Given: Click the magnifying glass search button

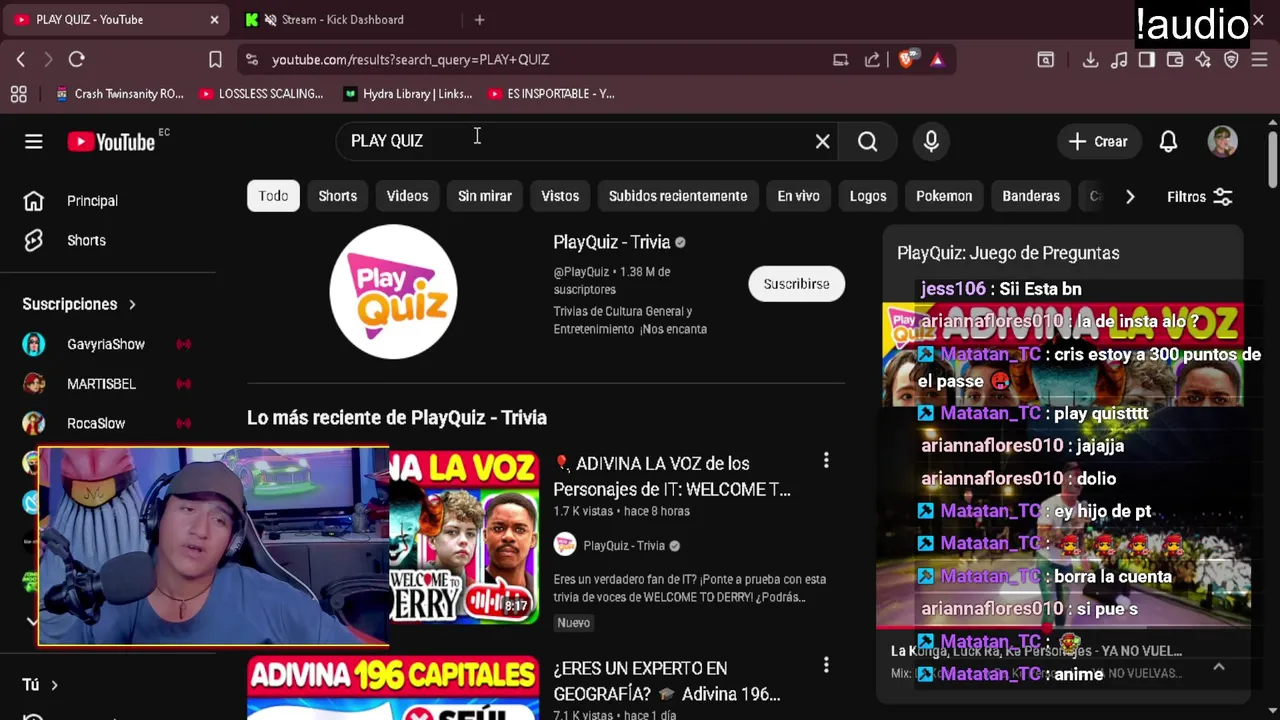Looking at the screenshot, I should [x=867, y=142].
